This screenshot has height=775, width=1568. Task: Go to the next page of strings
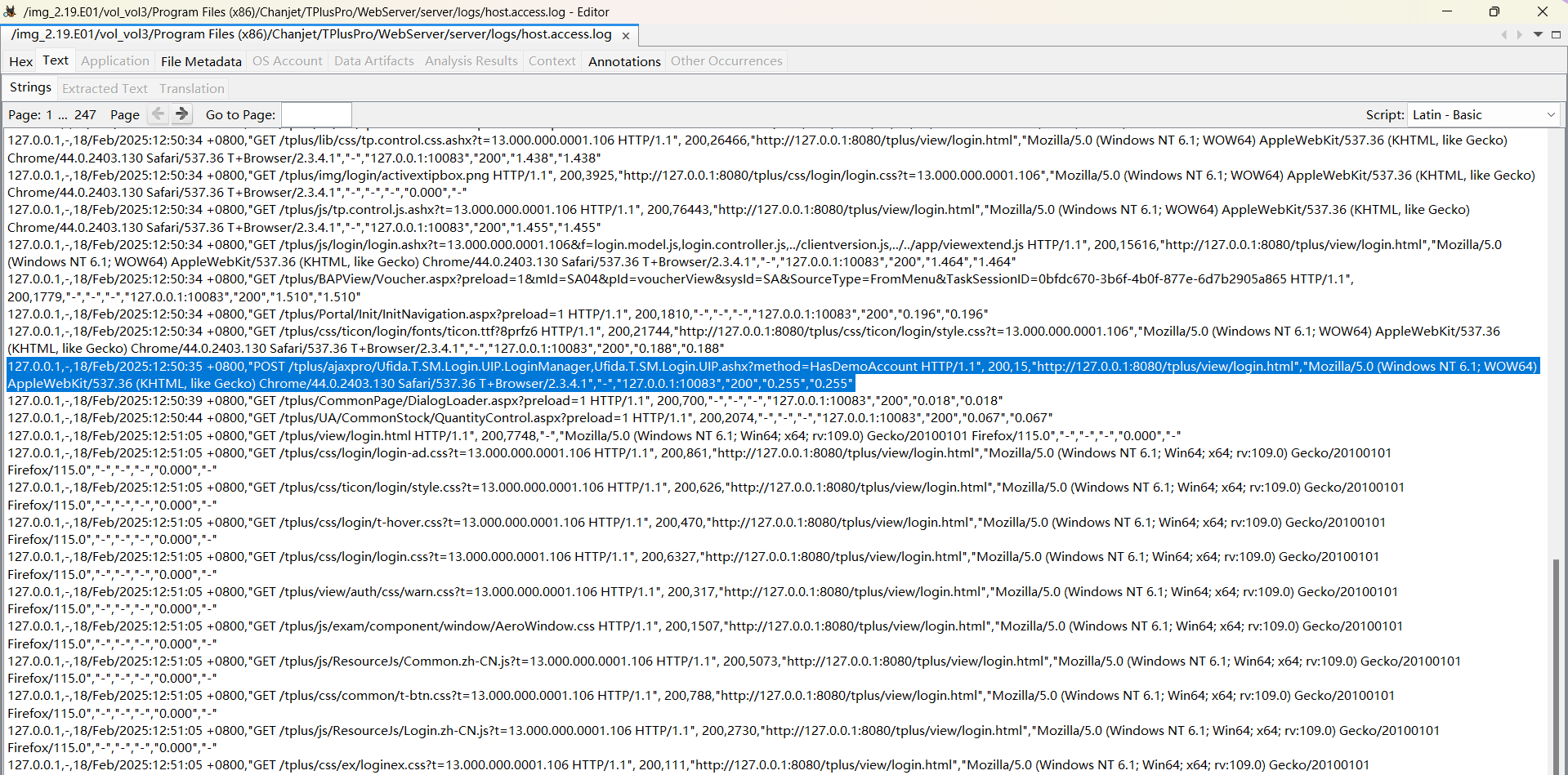[x=182, y=114]
